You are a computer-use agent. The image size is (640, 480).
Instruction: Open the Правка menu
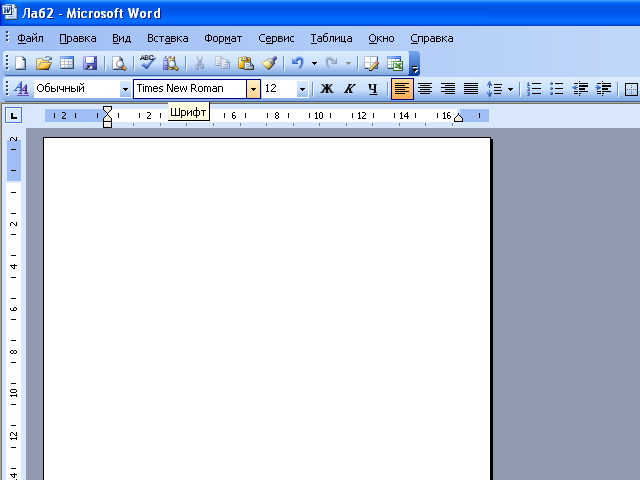coord(78,38)
